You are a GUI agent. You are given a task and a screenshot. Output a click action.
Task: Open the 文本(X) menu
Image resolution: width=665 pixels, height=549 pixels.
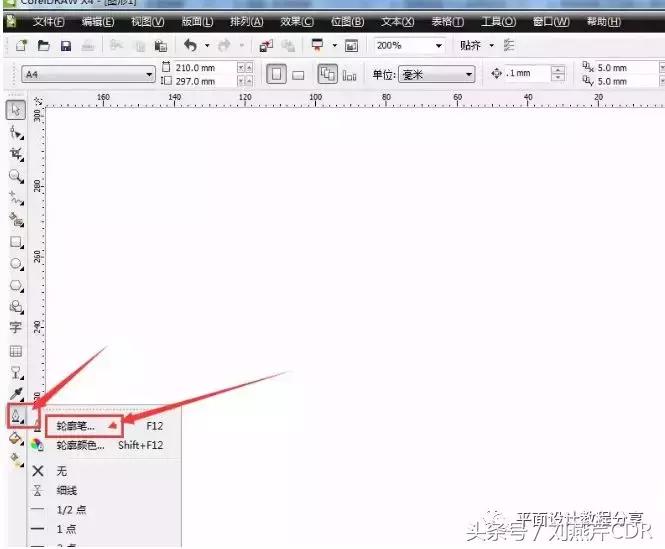click(397, 22)
